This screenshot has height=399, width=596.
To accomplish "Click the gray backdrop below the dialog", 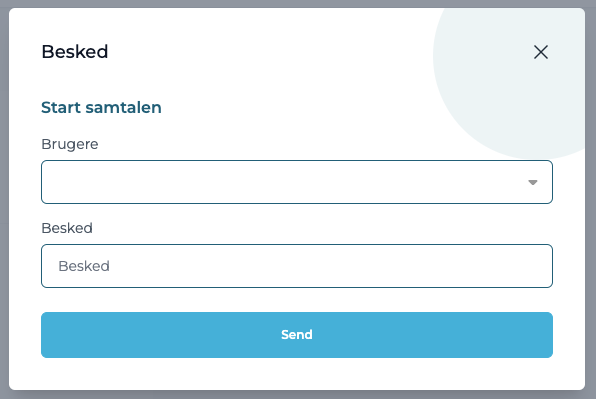I will (298, 395).
